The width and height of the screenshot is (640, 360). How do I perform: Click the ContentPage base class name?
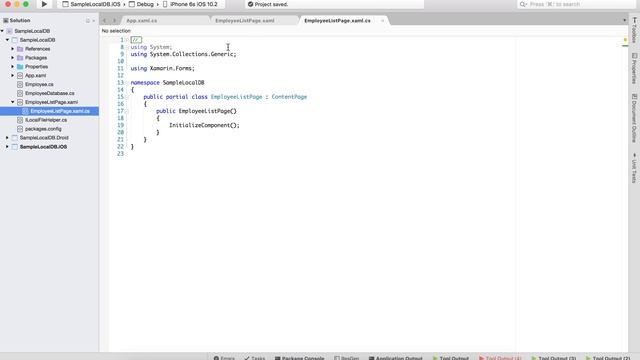point(289,97)
